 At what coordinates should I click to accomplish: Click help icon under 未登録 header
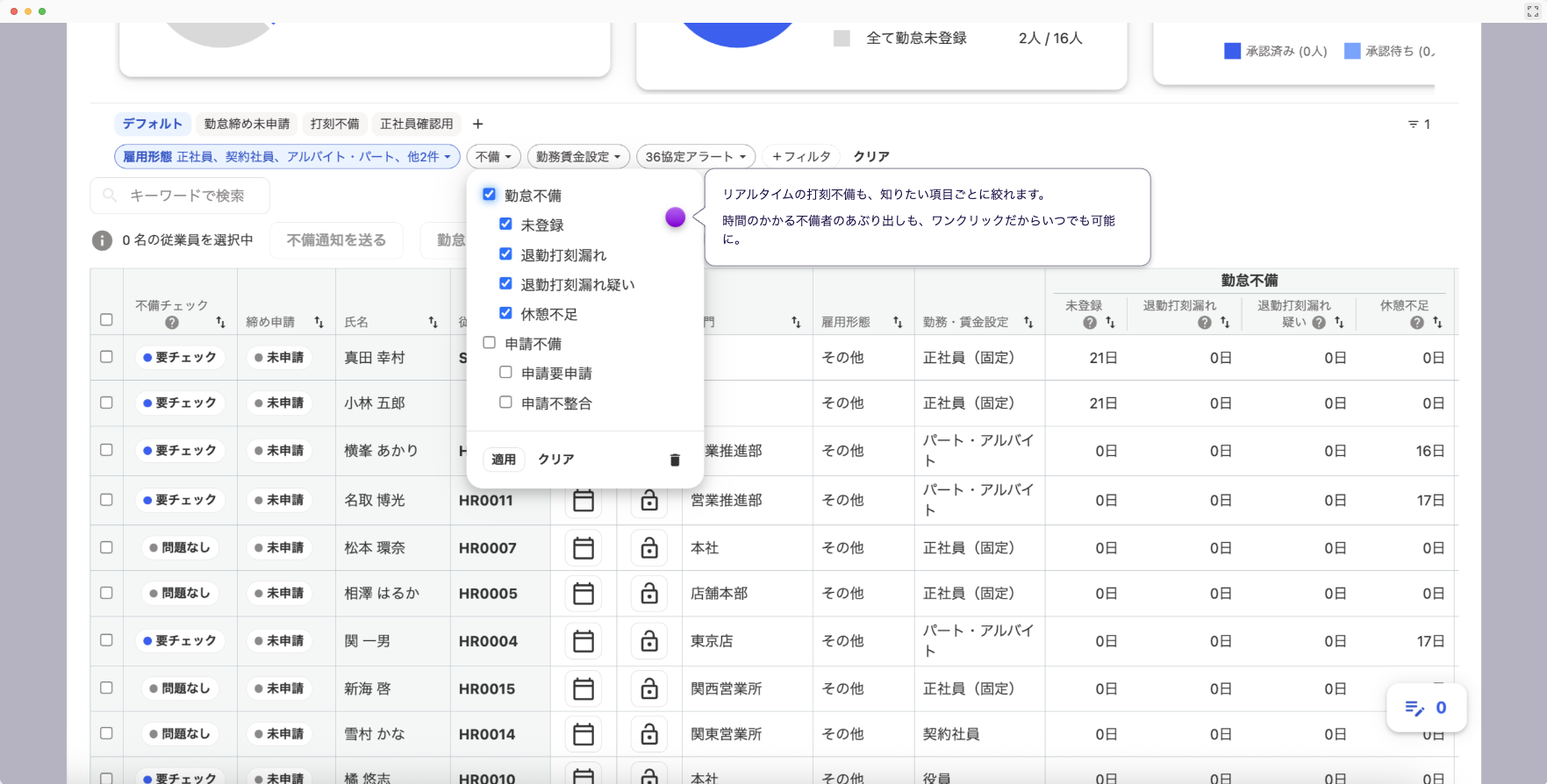point(1090,323)
